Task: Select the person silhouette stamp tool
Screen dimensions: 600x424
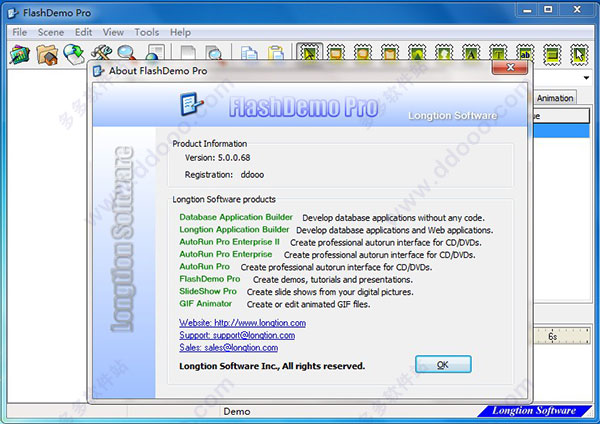Action: pos(444,54)
